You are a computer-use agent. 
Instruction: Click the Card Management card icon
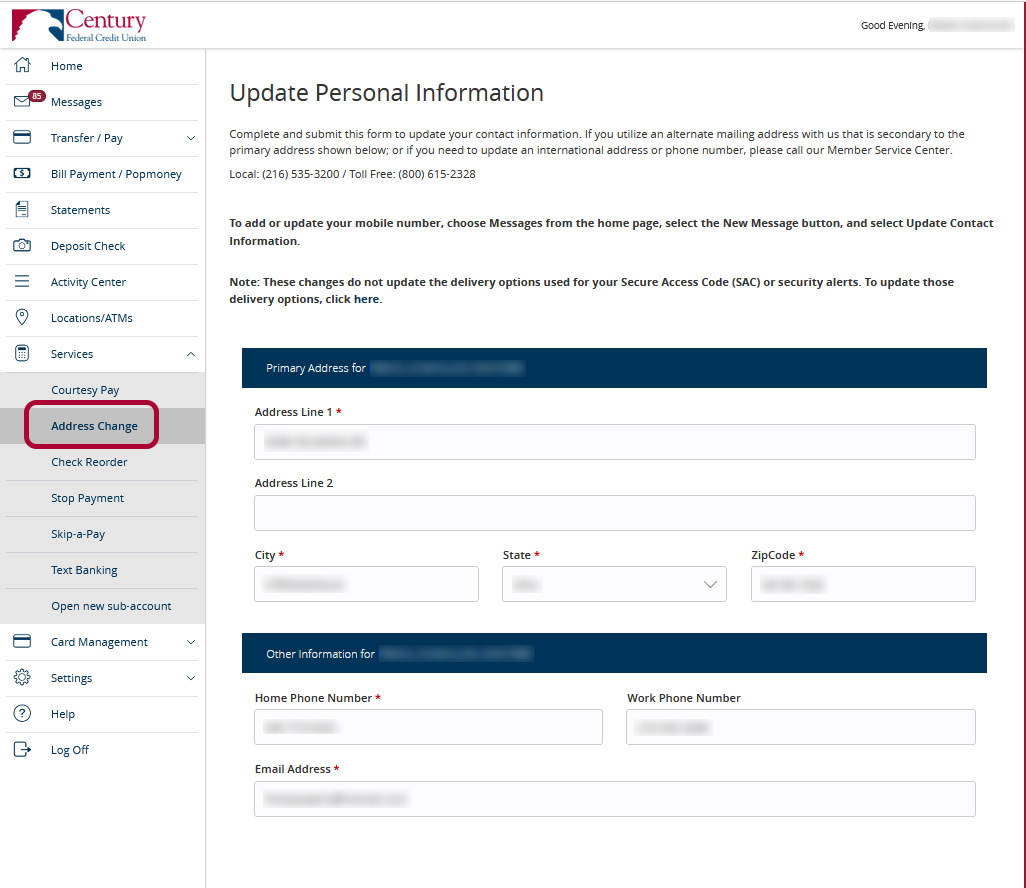(x=22, y=641)
